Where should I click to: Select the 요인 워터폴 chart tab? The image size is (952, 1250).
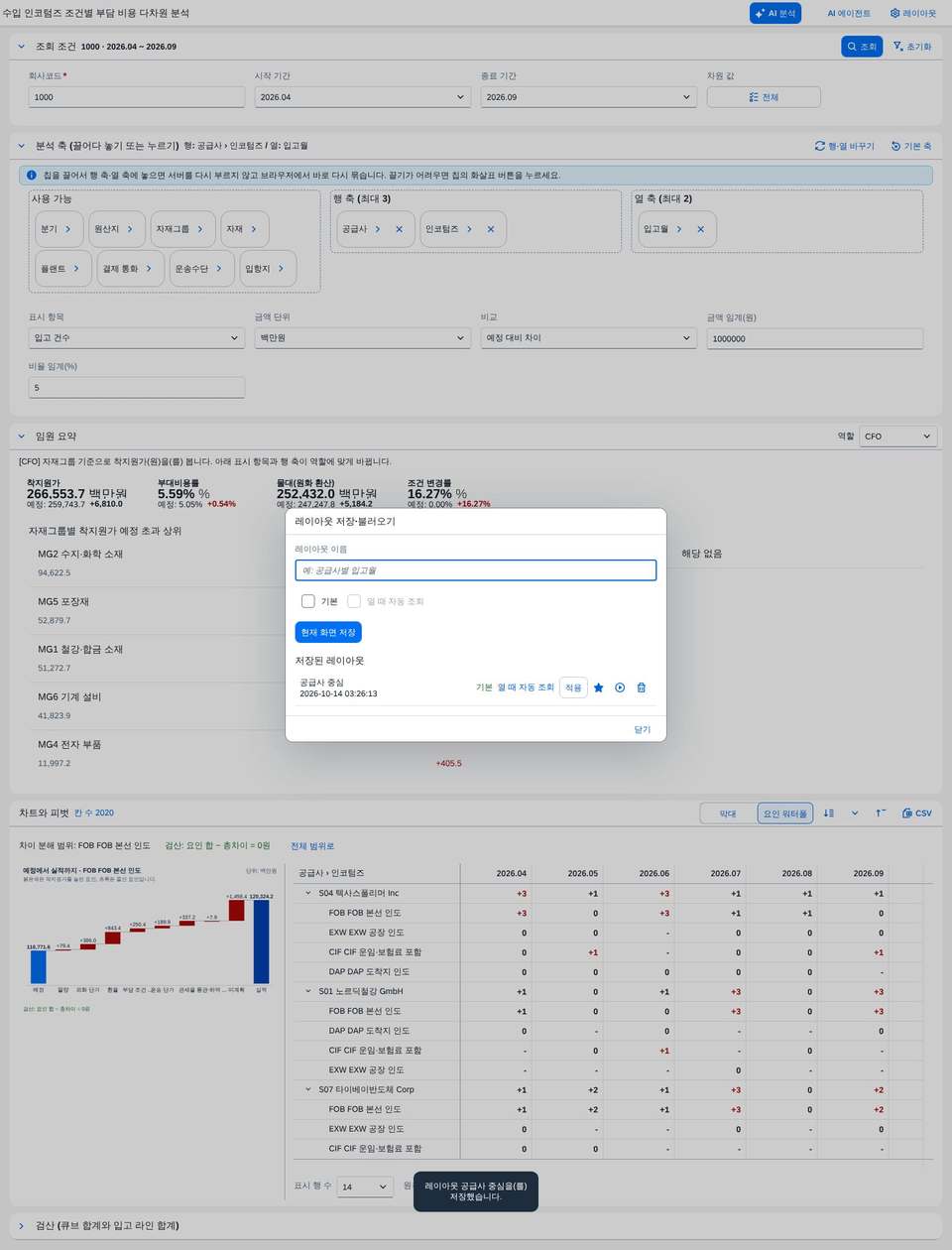(x=785, y=813)
